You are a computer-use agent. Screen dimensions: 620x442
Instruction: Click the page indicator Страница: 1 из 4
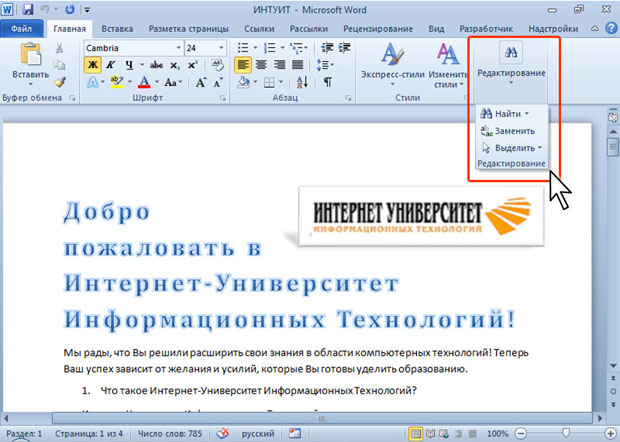tap(89, 434)
